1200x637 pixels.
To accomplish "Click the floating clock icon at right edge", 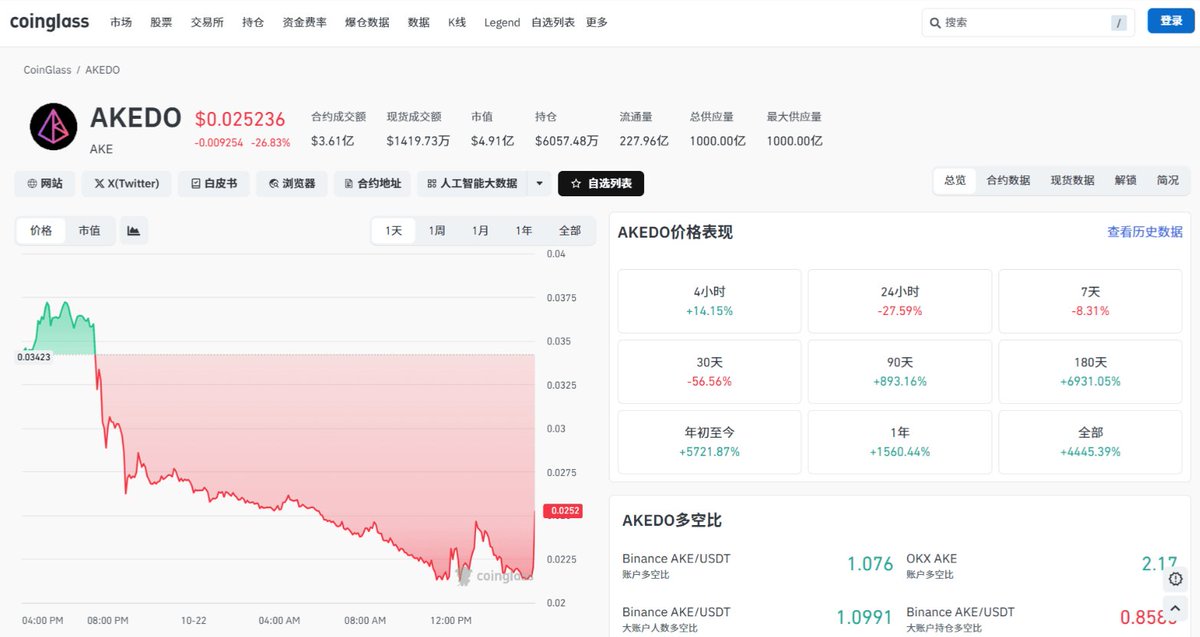I will (1176, 579).
